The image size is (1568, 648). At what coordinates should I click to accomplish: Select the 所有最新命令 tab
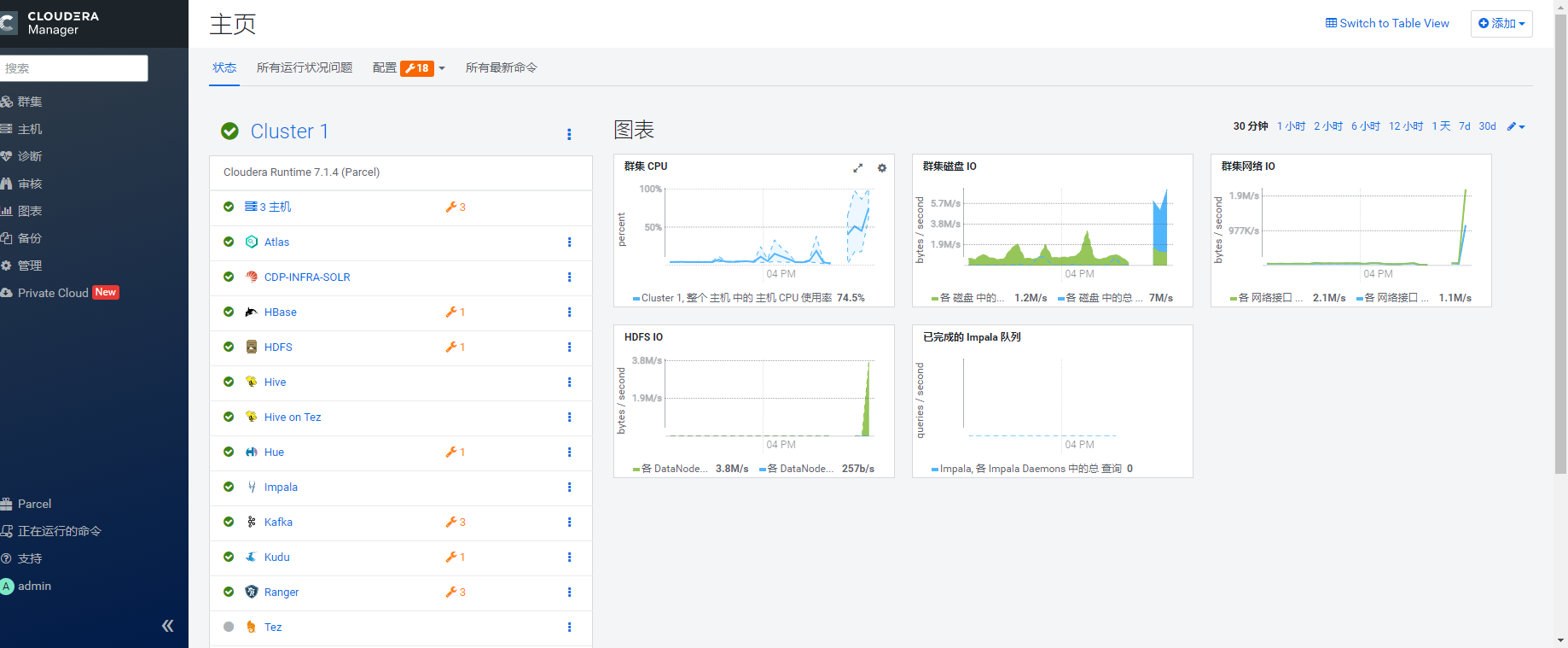(x=502, y=67)
